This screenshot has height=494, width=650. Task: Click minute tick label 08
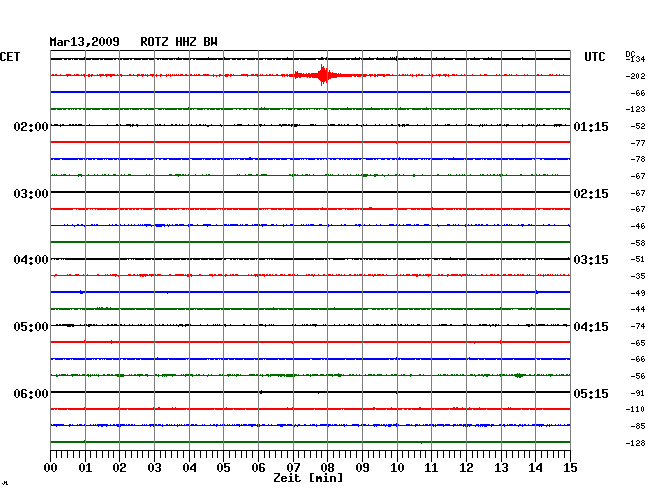coord(327,468)
